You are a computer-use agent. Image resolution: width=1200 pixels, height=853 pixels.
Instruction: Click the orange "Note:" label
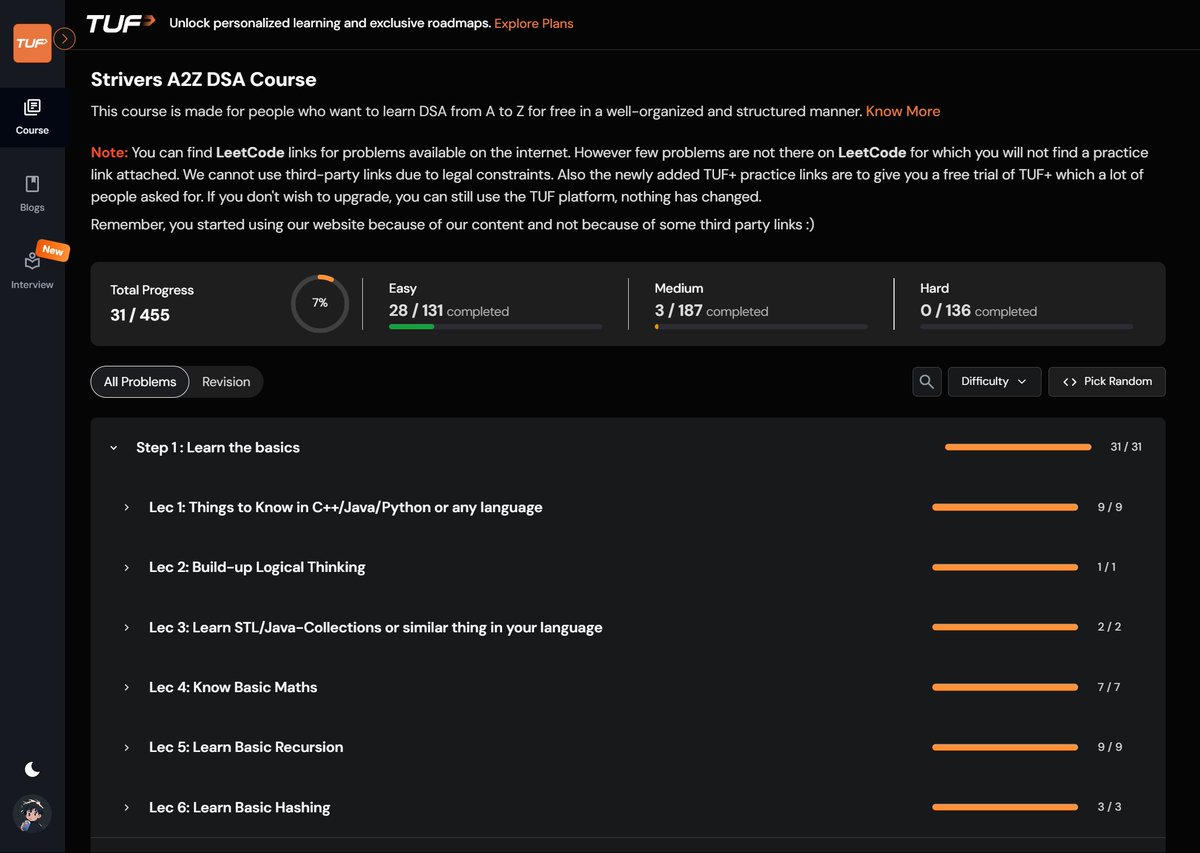[x=109, y=153]
